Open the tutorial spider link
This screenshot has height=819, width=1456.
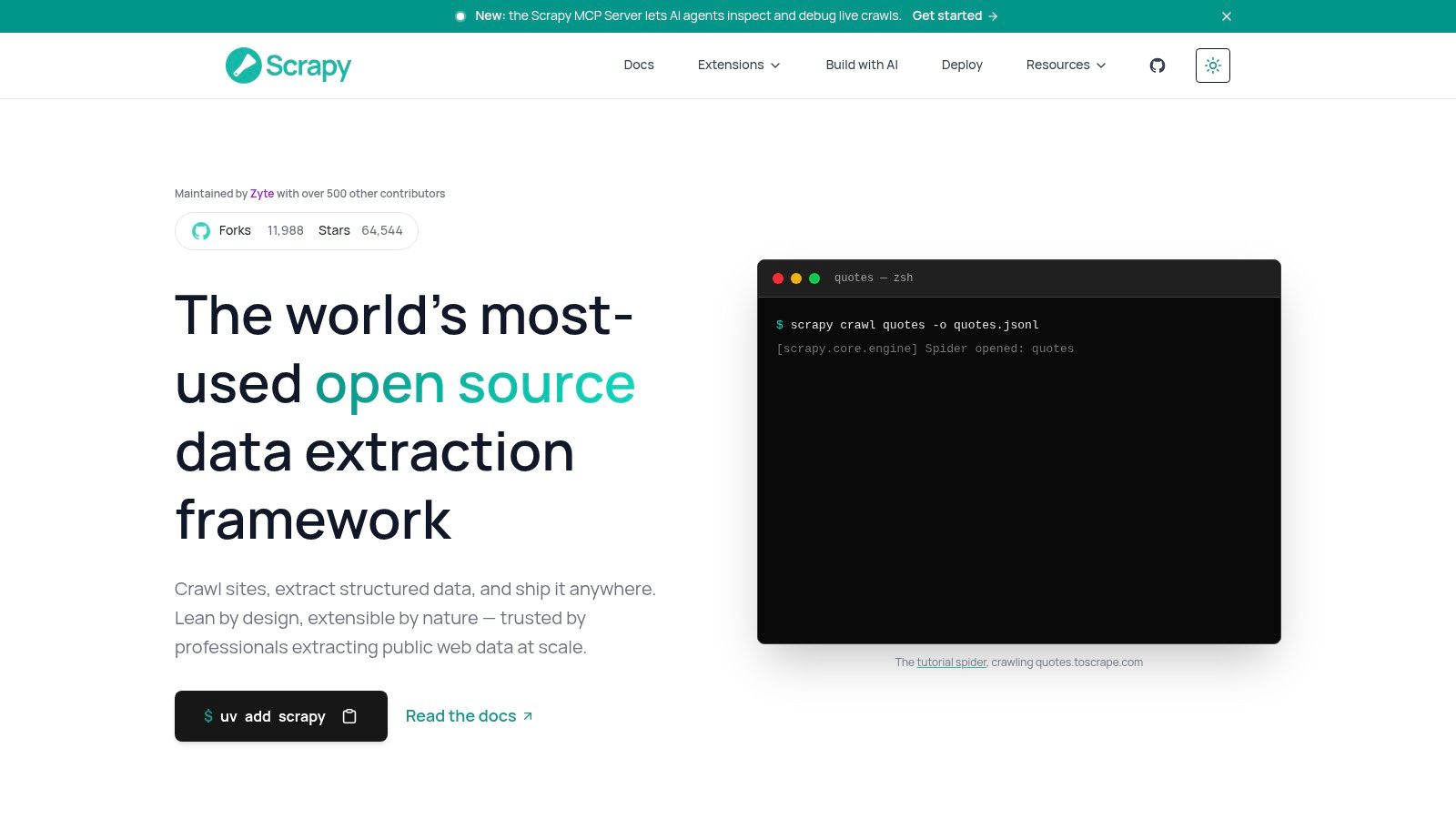coord(952,662)
